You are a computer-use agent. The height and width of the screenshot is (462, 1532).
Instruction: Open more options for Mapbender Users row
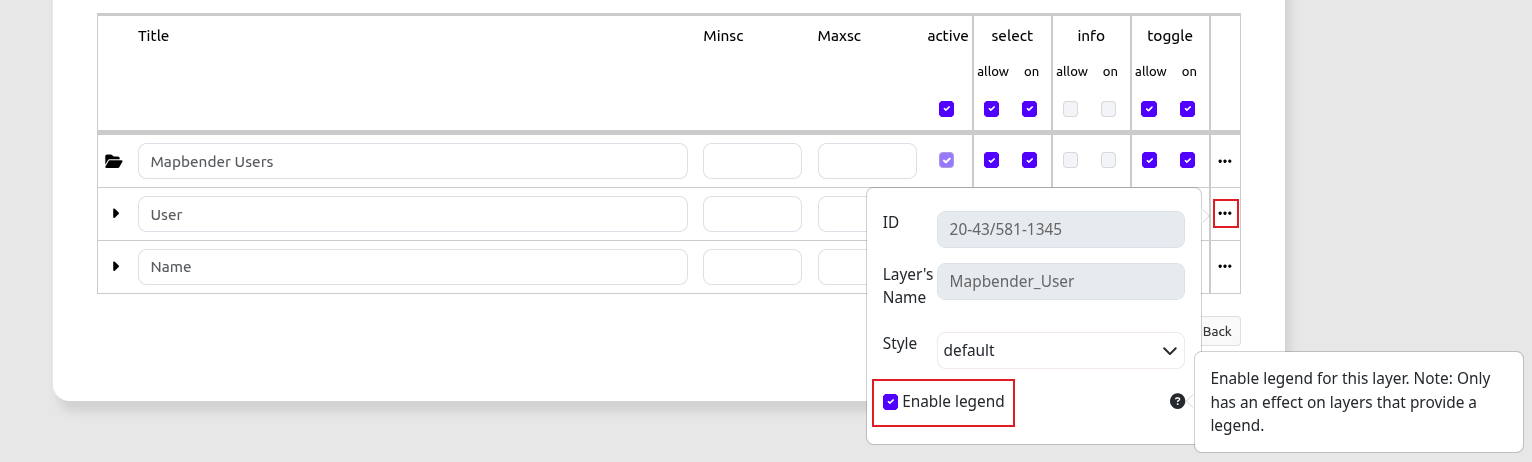tap(1224, 161)
